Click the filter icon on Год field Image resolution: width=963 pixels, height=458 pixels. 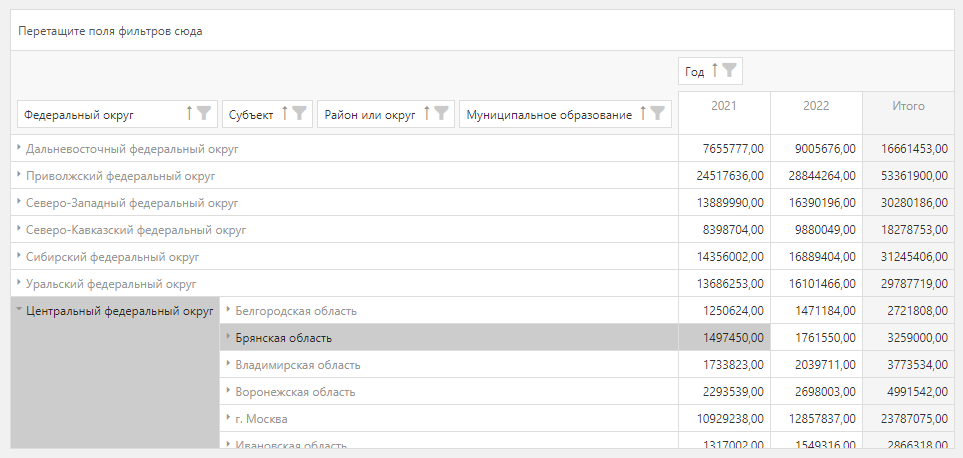pos(730,71)
